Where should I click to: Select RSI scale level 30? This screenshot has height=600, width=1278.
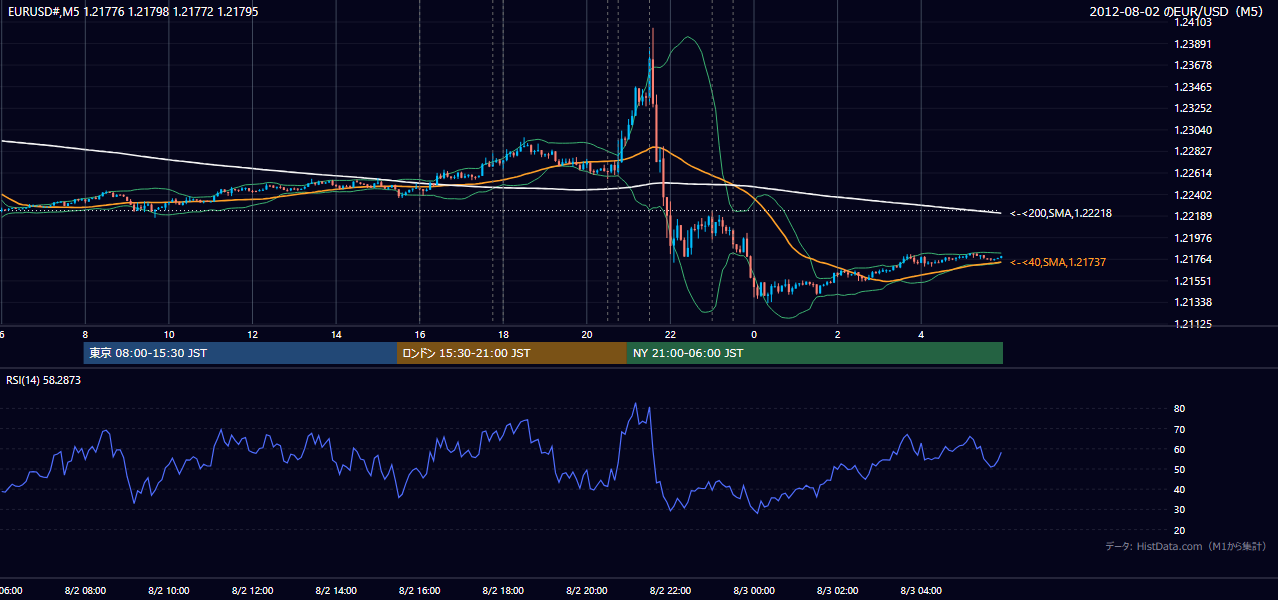[1180, 510]
